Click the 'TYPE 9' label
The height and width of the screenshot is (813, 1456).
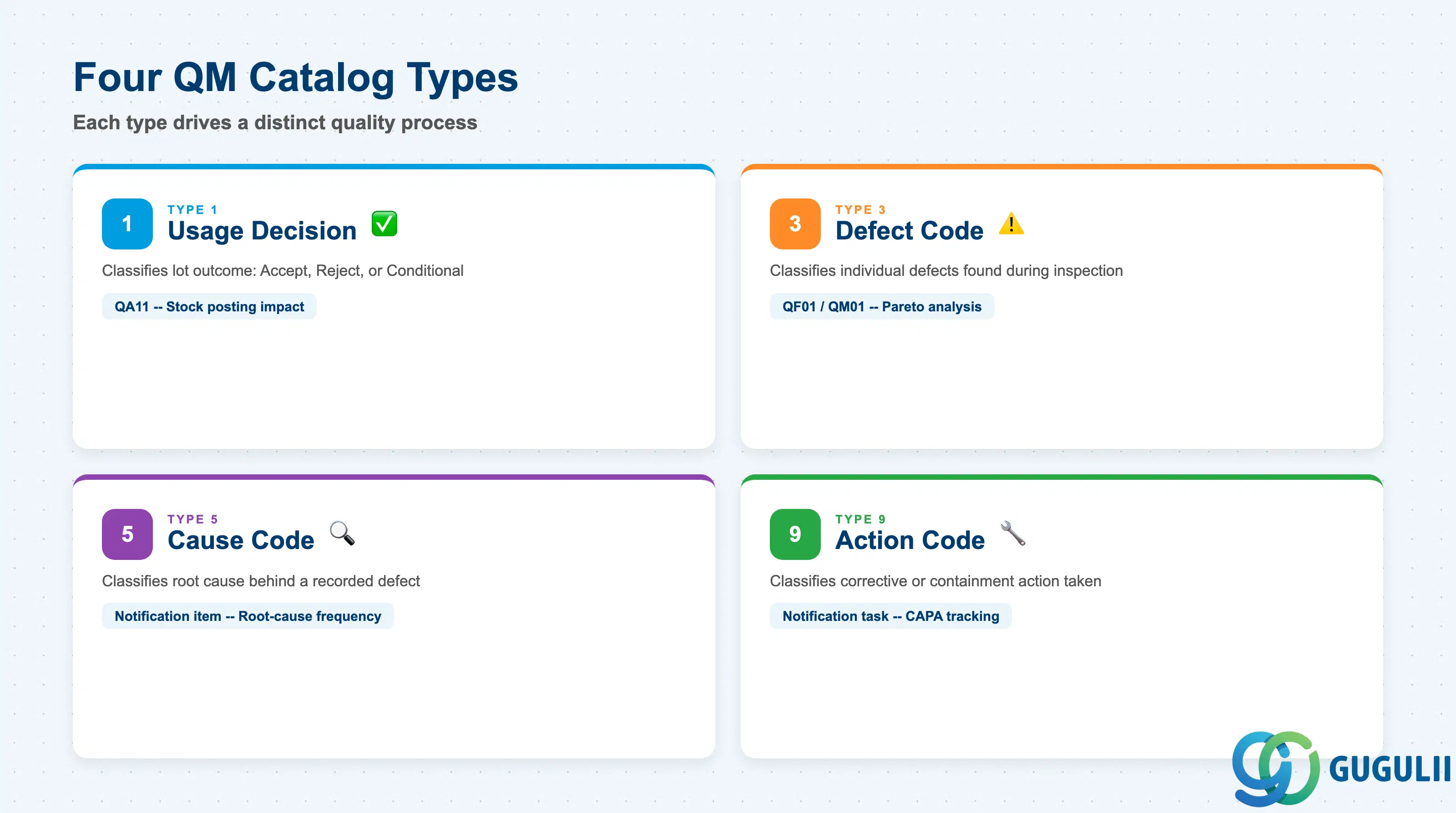860,519
